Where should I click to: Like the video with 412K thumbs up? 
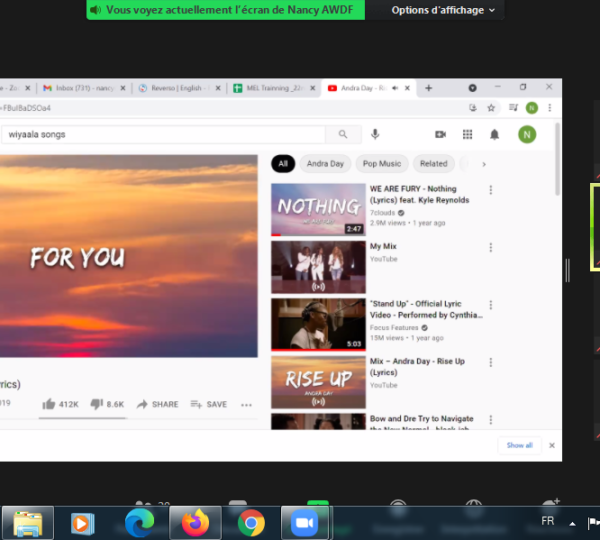coord(60,404)
